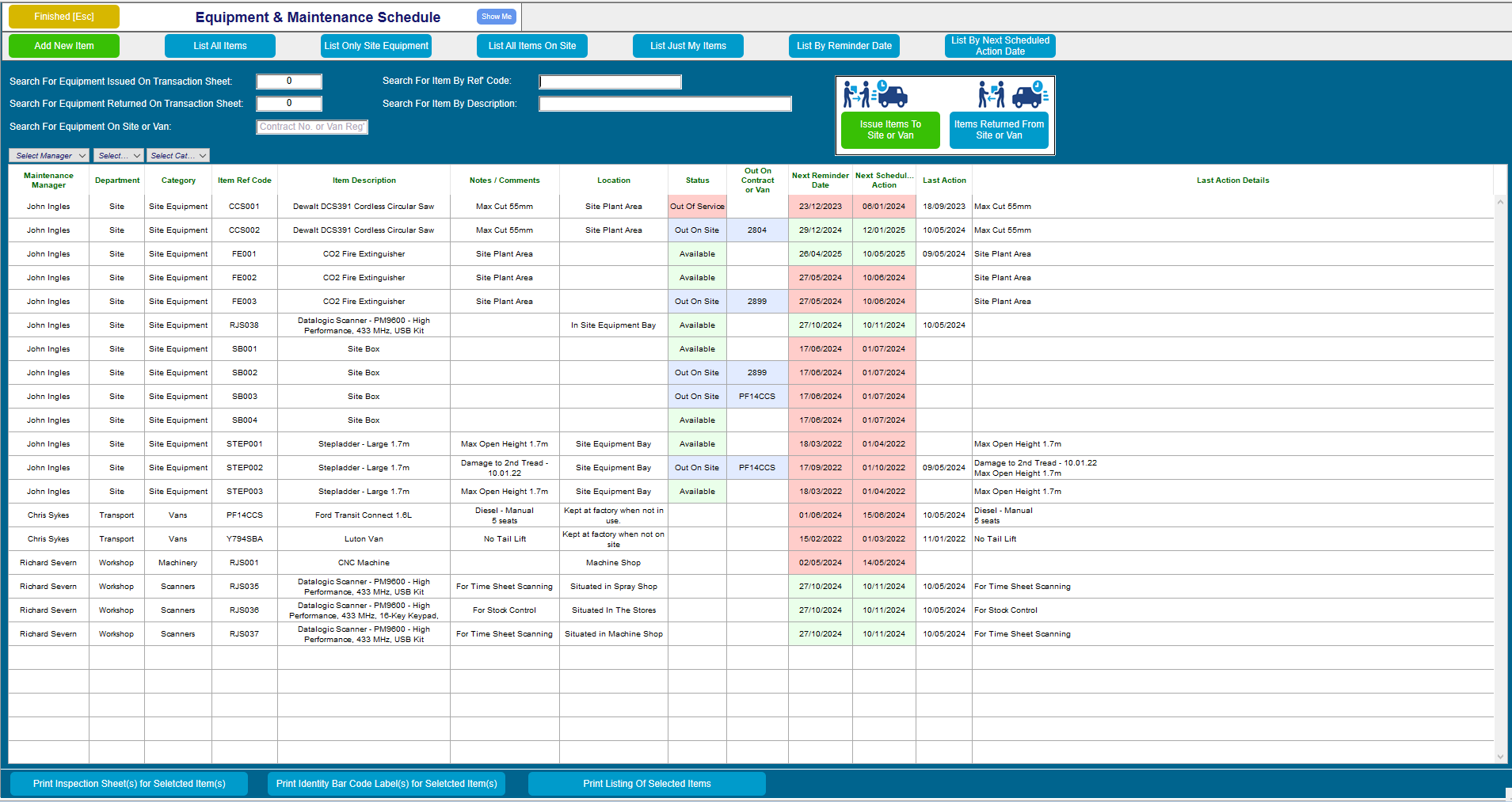Click the Contract No. or Van Reg' search field
The image size is (1512, 802).
coord(311,127)
